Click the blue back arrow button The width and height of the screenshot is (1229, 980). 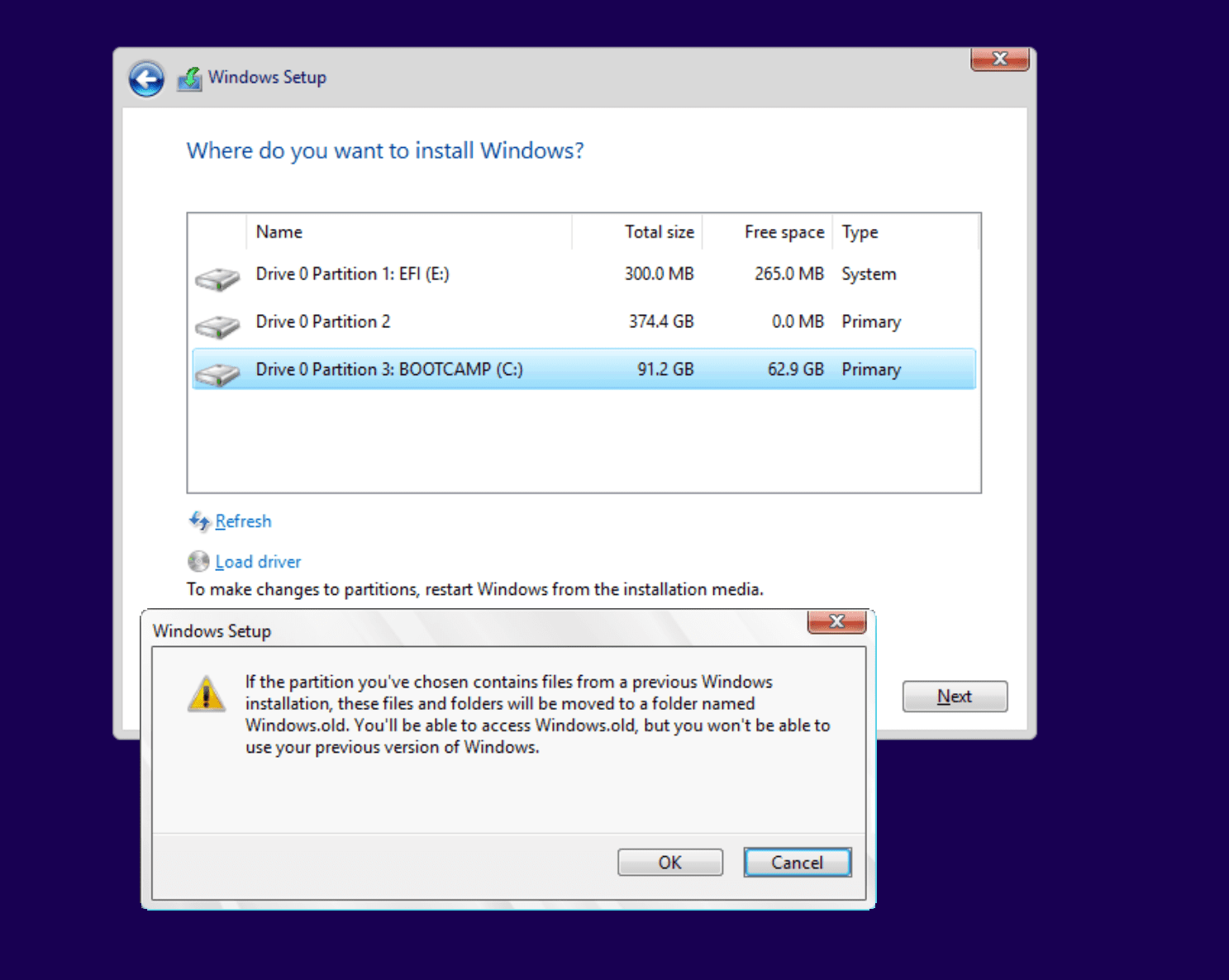tap(146, 79)
